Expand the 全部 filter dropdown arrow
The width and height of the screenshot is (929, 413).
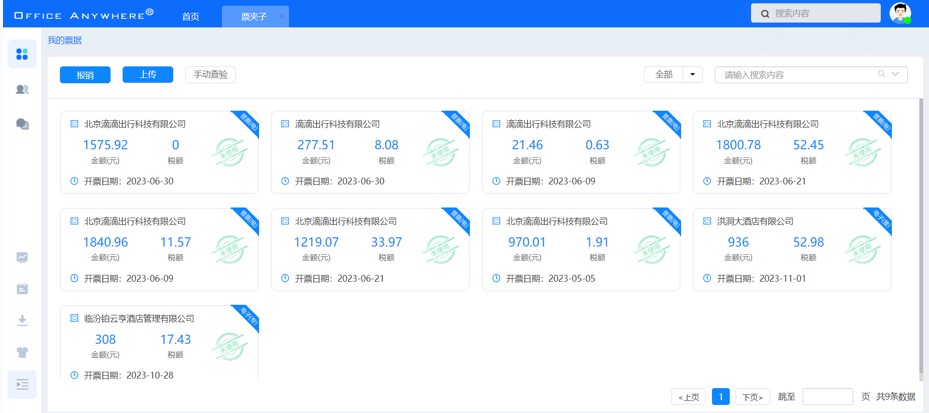[x=694, y=75]
